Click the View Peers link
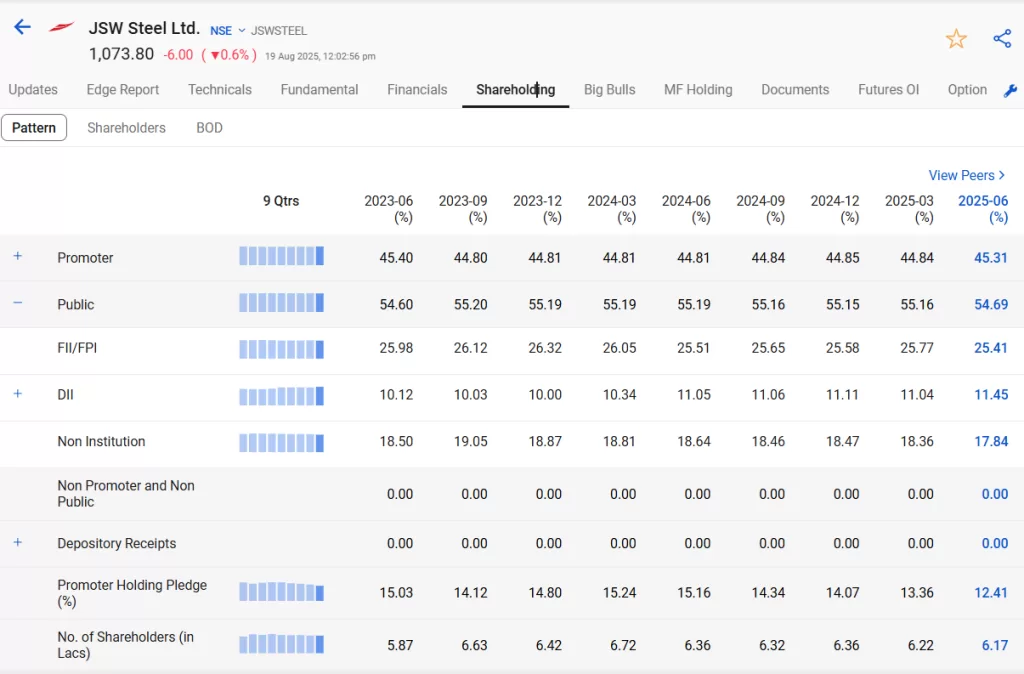The image size is (1024, 674). [967, 175]
